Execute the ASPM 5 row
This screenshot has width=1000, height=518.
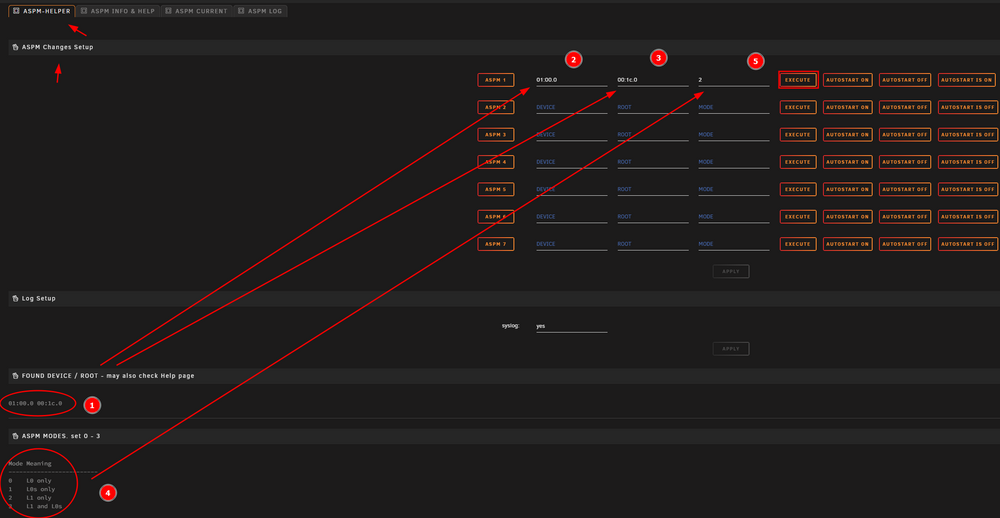point(798,189)
